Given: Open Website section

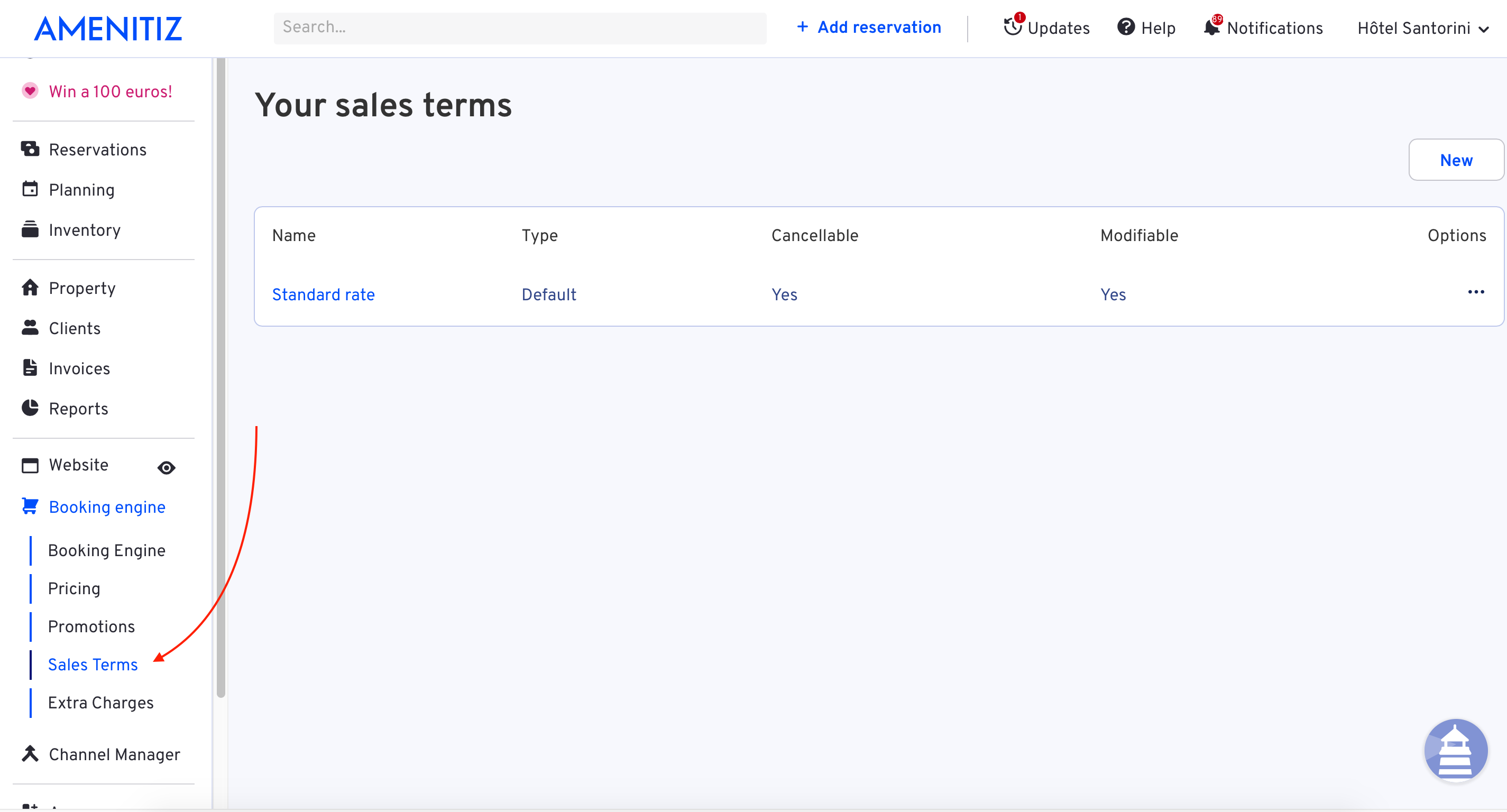Looking at the screenshot, I should [78, 465].
